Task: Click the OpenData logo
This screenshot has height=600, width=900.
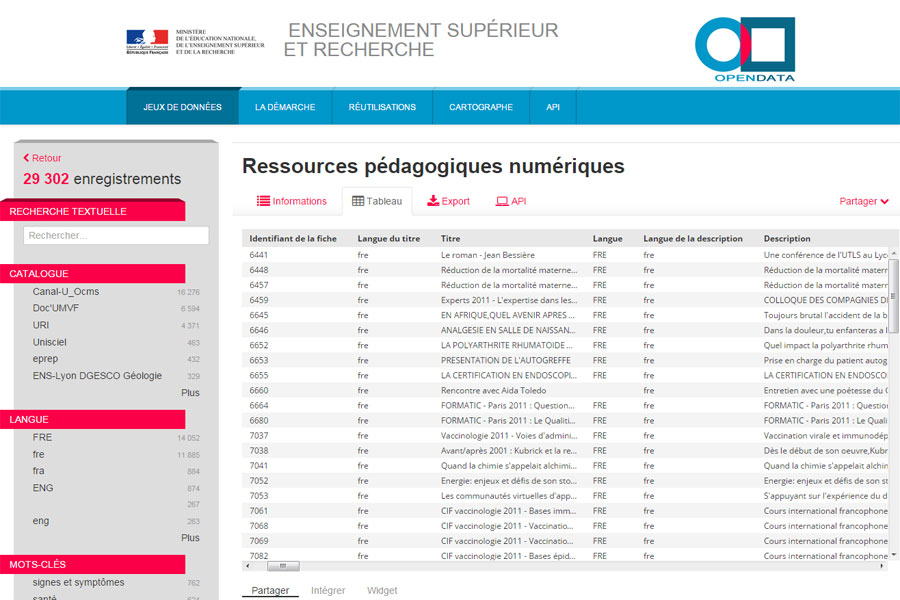Action: click(744, 49)
